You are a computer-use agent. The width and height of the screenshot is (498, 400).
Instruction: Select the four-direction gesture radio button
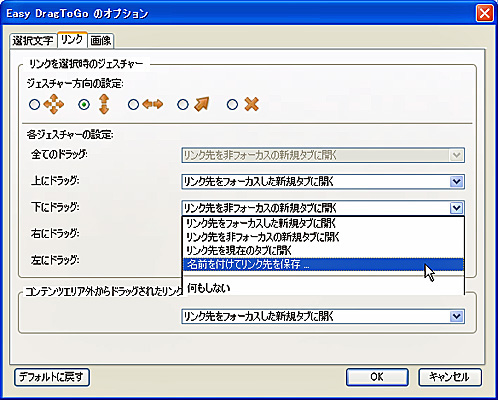(x=35, y=105)
